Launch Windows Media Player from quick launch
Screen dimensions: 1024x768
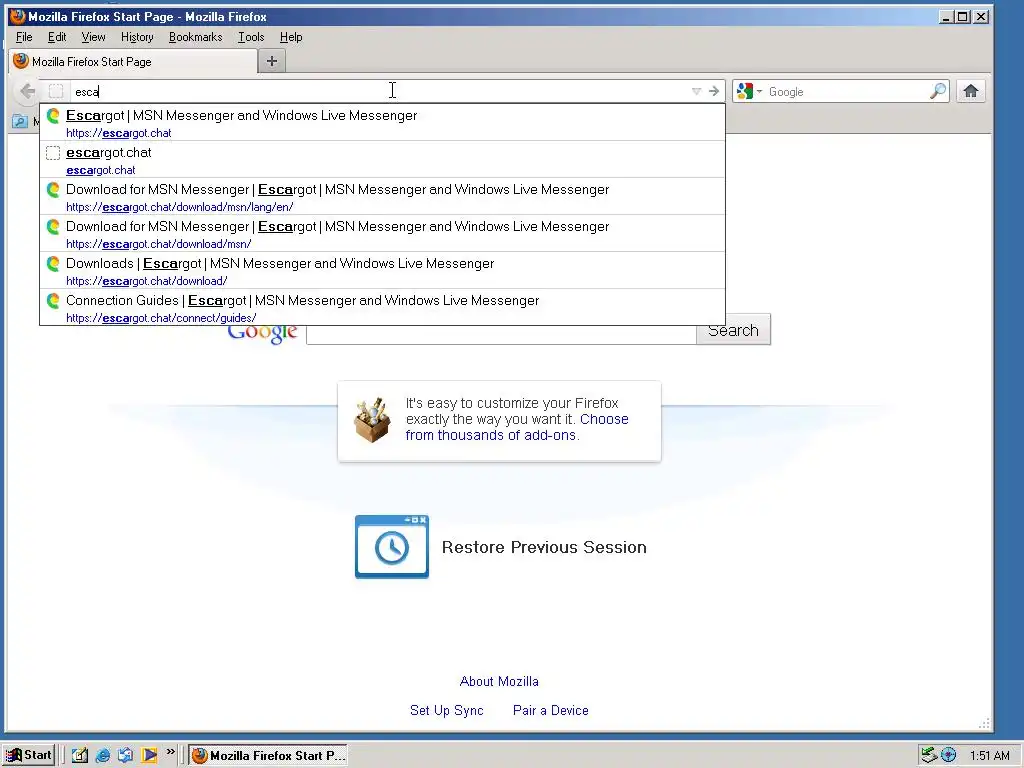[x=150, y=755]
